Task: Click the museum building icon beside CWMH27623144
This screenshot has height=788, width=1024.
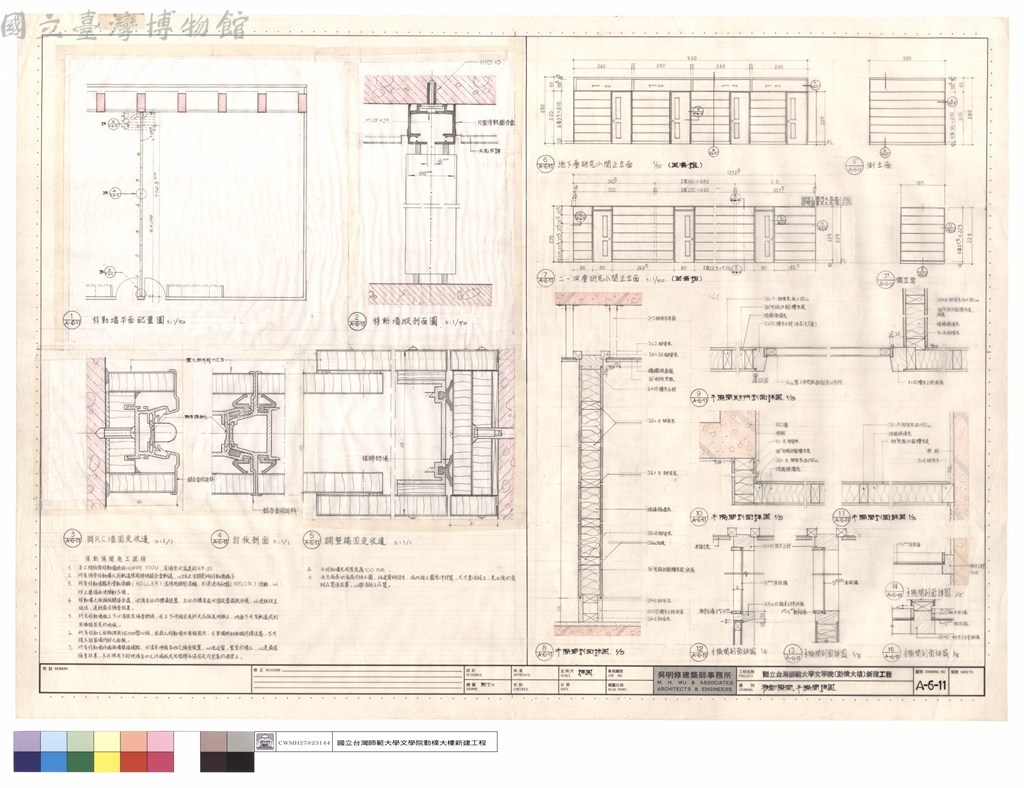Action: coord(264,742)
